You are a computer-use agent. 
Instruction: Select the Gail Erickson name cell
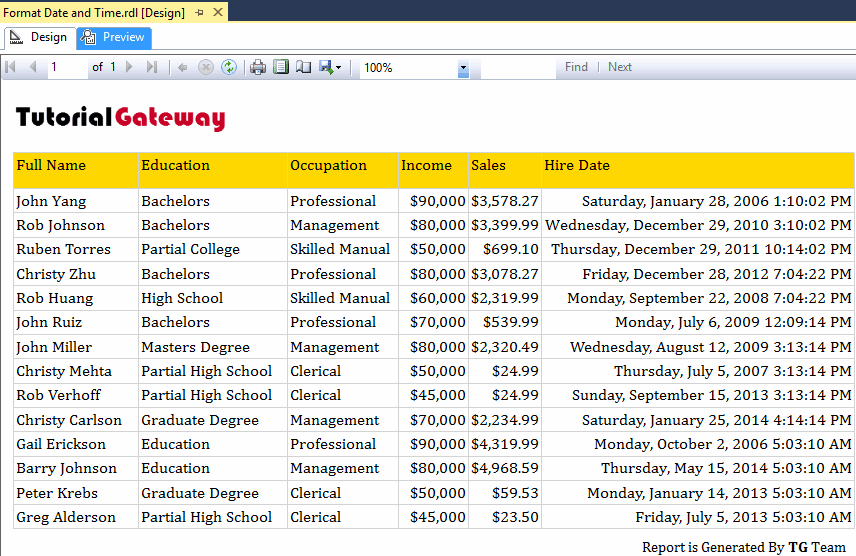[x=76, y=445]
